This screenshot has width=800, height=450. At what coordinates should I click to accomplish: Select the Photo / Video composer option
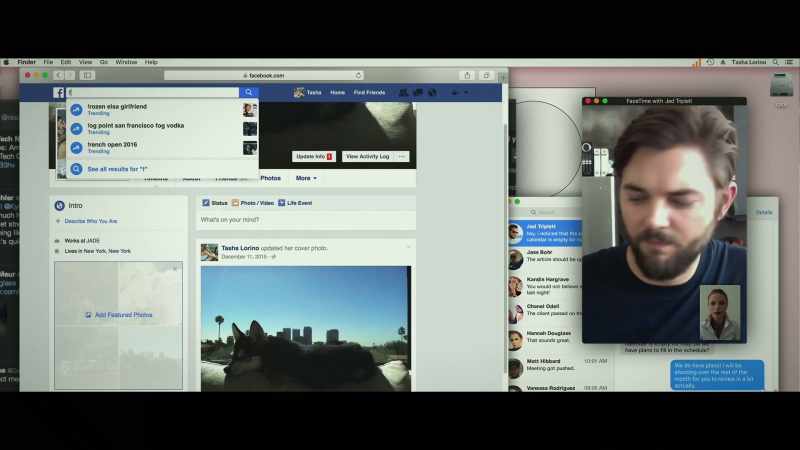pyautogui.click(x=253, y=203)
